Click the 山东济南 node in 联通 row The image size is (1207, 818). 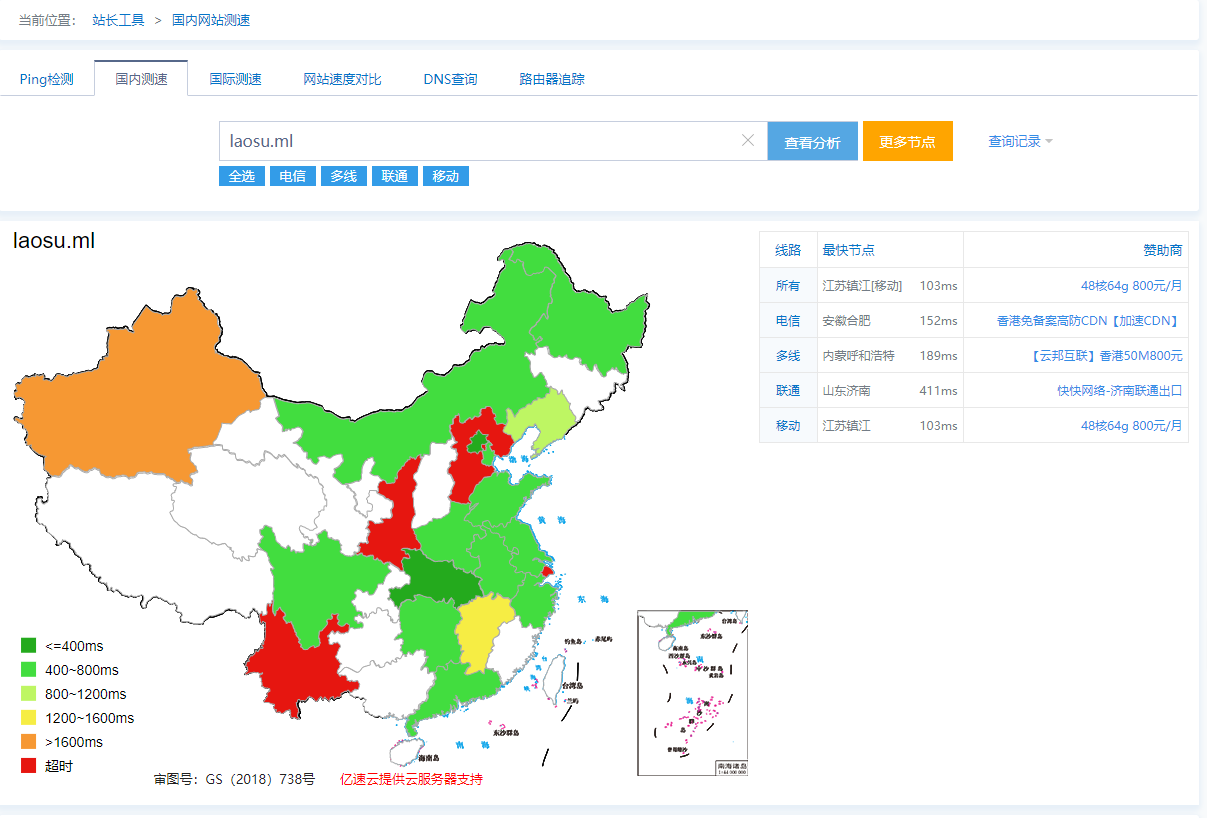(846, 391)
